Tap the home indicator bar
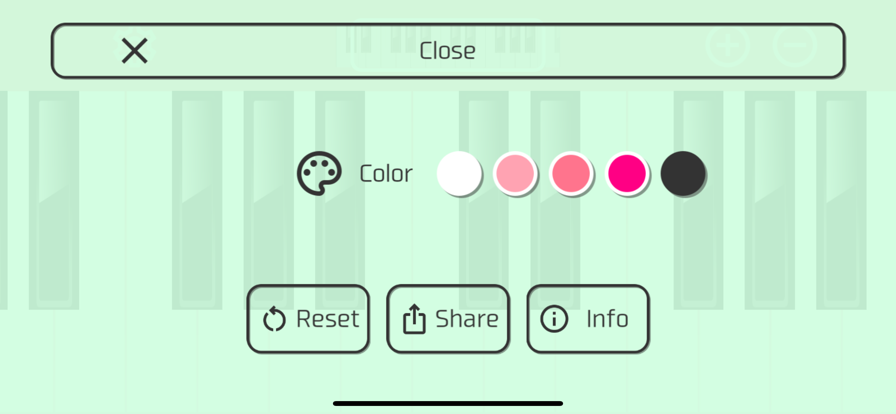This screenshot has height=414, width=896. click(x=448, y=404)
